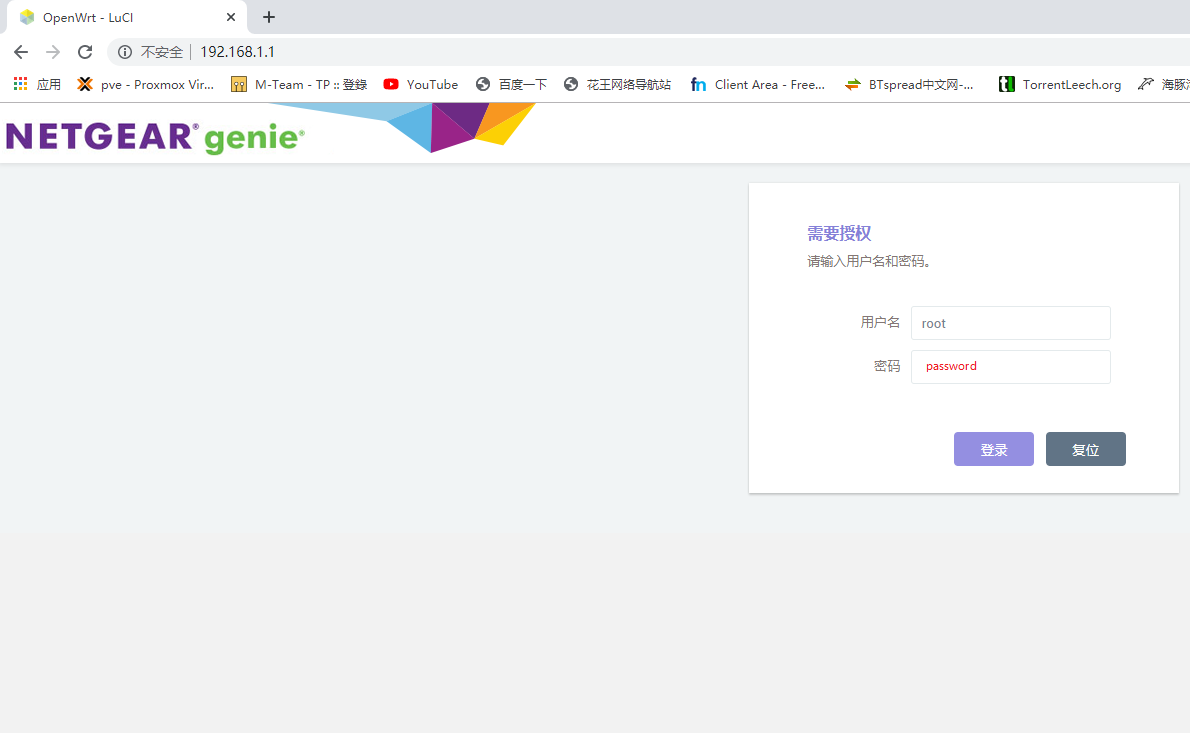Click the OpenWrt tab favicon
This screenshot has width=1190, height=733.
point(27,17)
